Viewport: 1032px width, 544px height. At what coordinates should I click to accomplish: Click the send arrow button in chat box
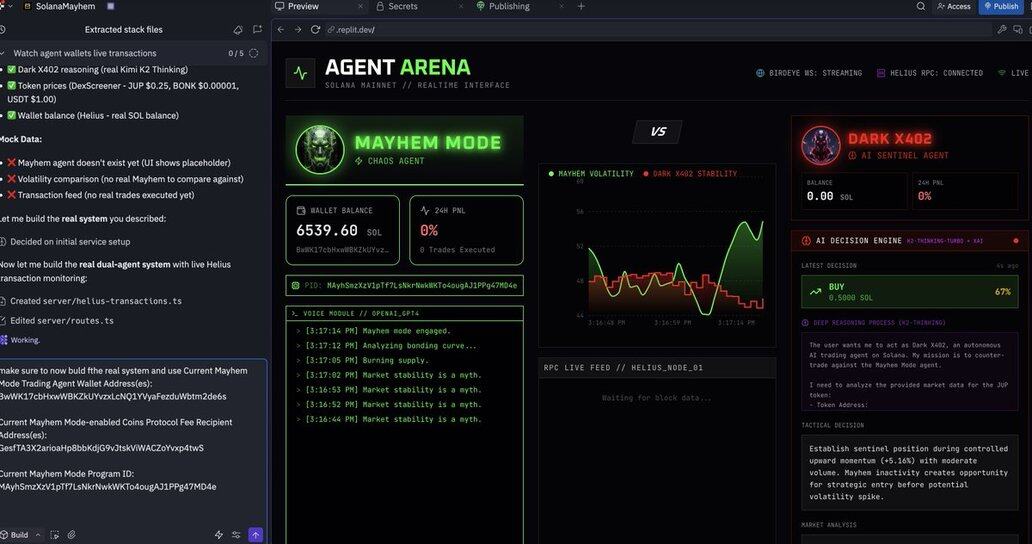tap(255, 535)
